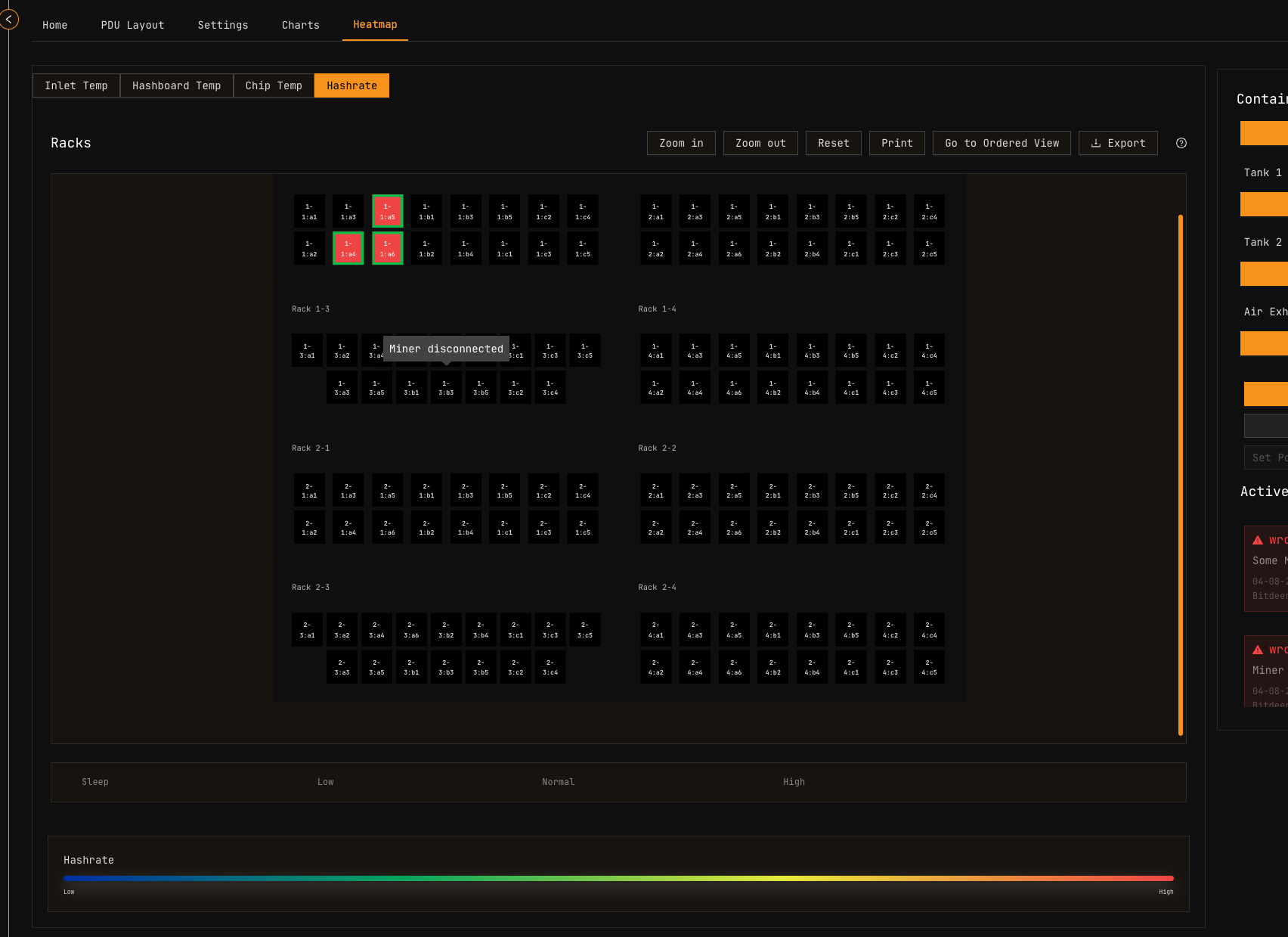
Task: Click the Zoom out button
Action: point(760,143)
